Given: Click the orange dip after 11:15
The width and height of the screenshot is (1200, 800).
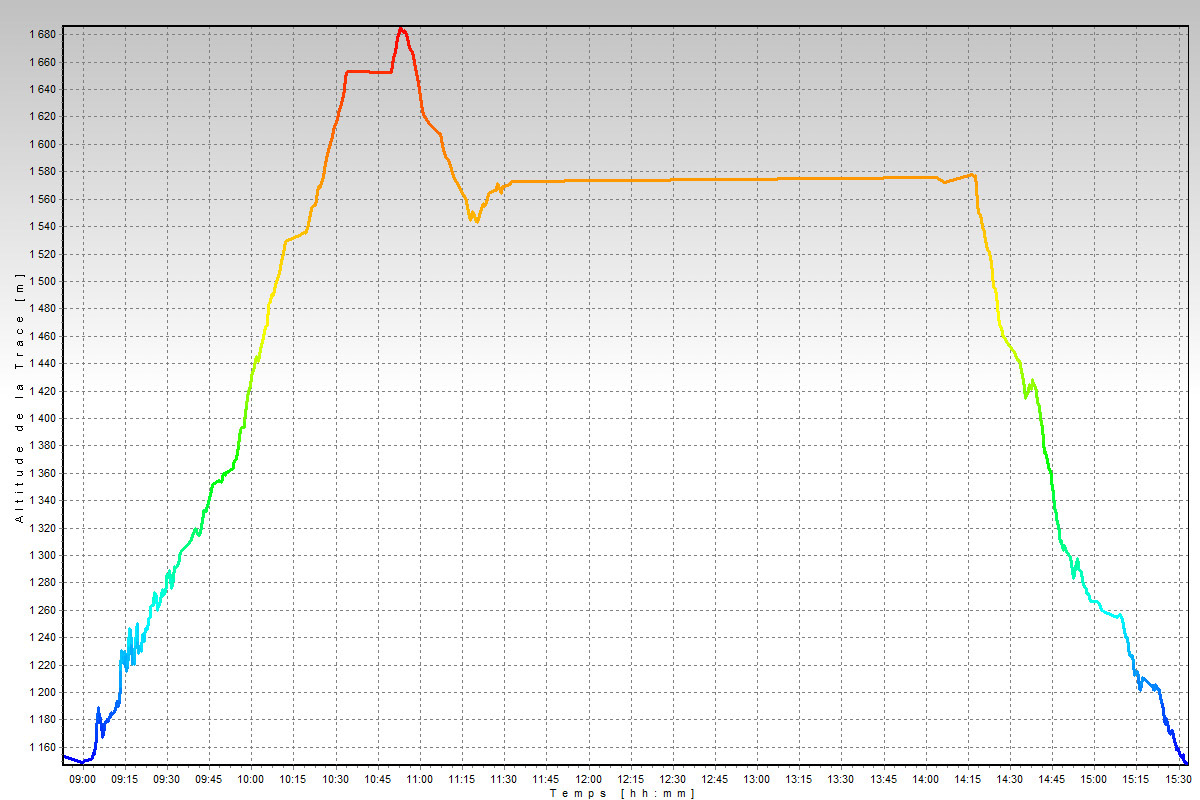Looking at the screenshot, I should point(476,219).
